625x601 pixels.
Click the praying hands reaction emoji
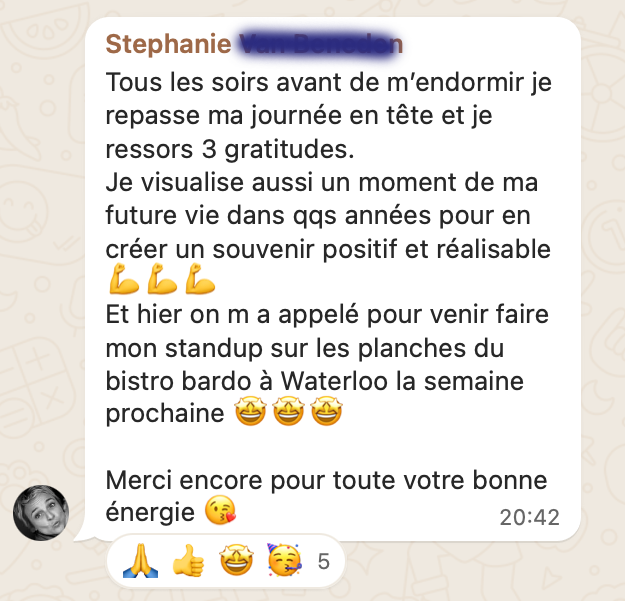coord(140,561)
